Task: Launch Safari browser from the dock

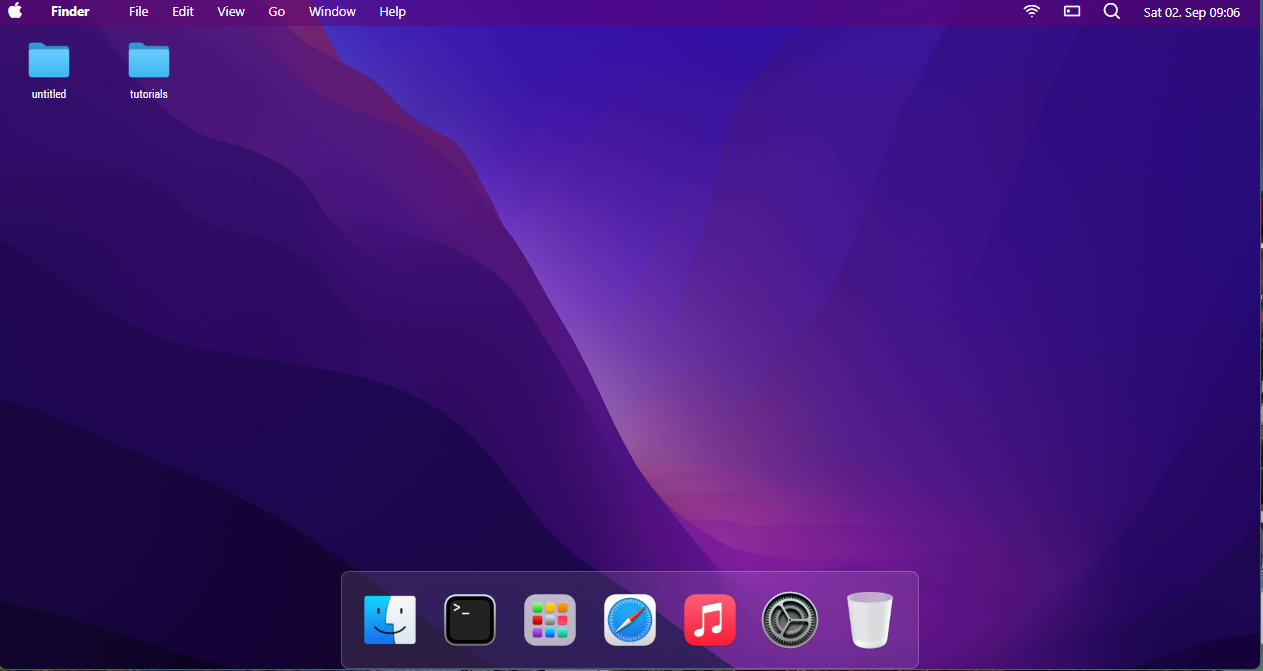Action: tap(630, 620)
